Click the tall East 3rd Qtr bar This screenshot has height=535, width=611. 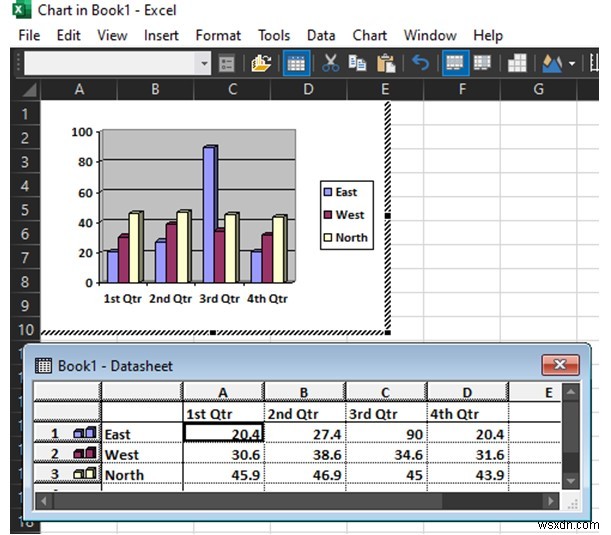click(210, 214)
